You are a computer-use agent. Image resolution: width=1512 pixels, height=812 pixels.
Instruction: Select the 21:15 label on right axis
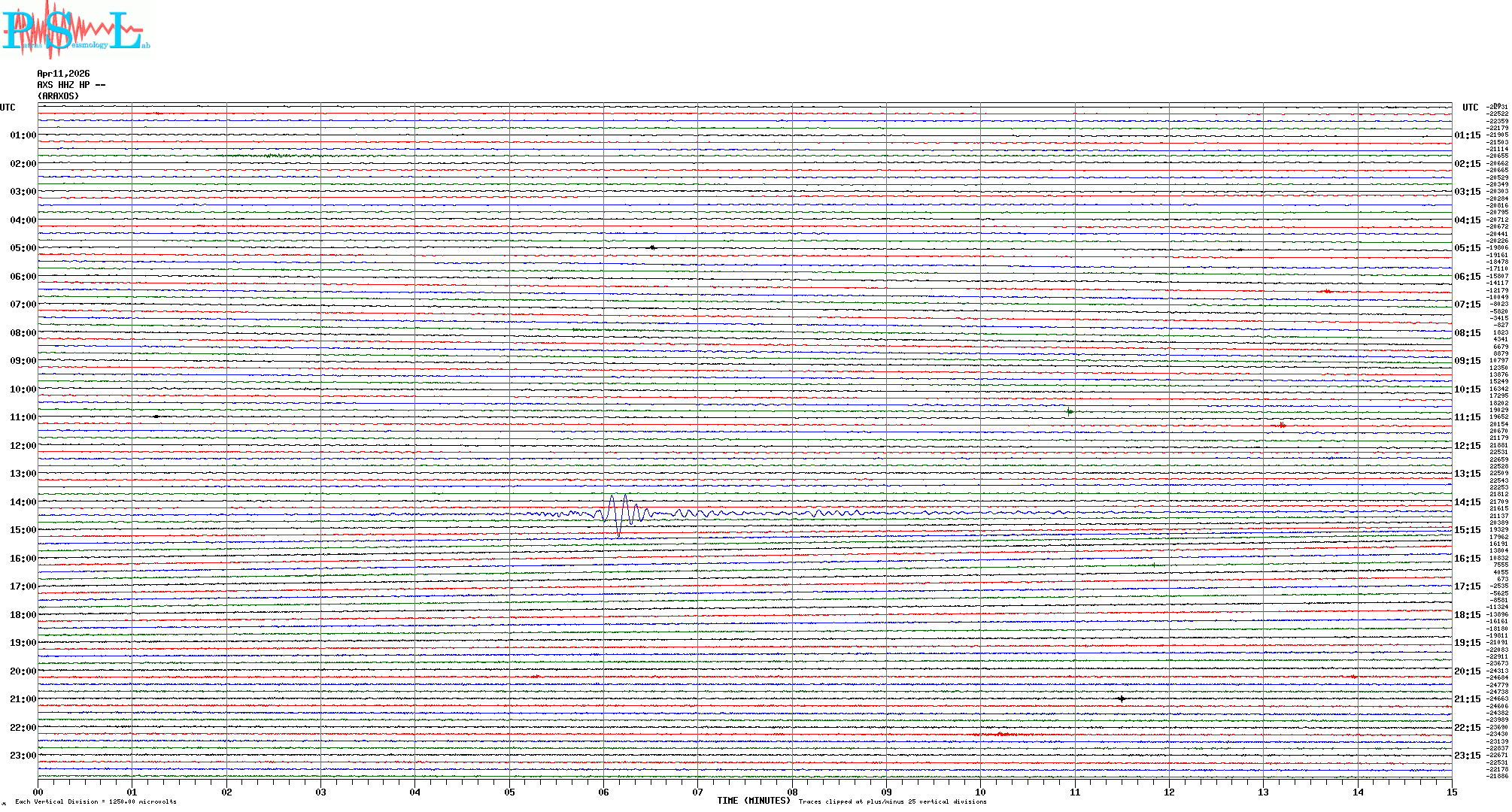coord(1467,699)
